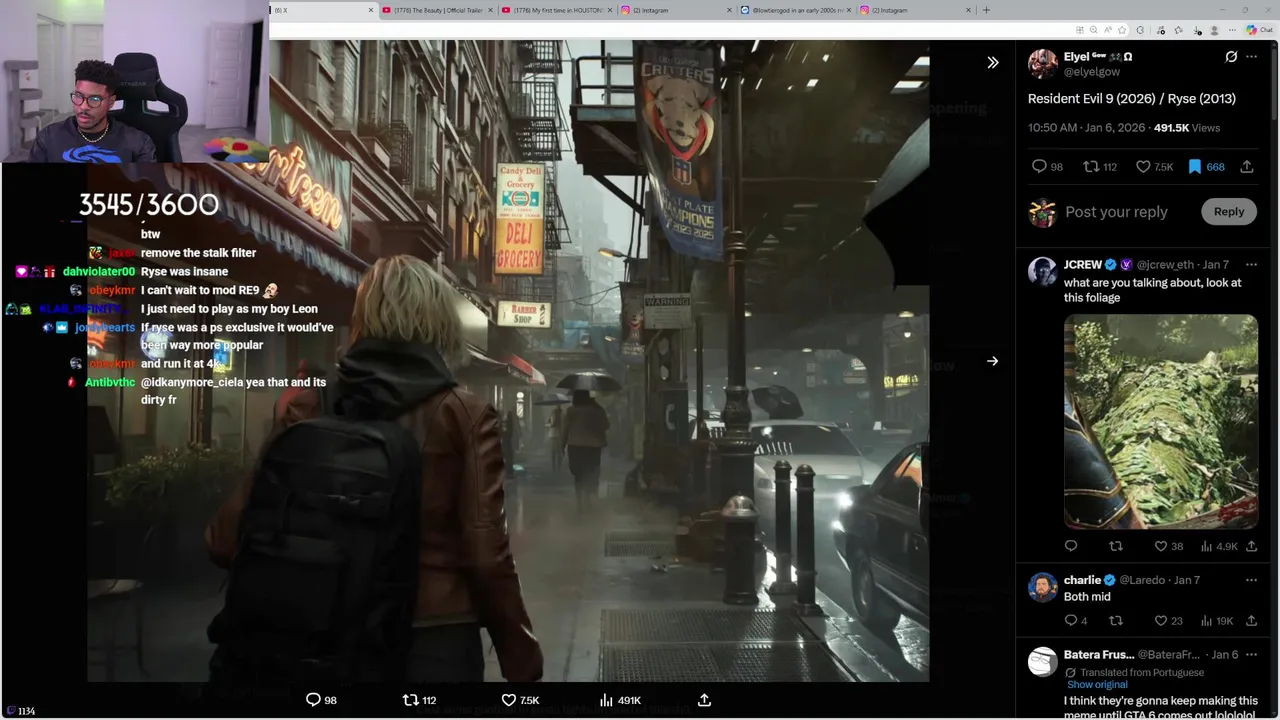Click chat user Antibvthc
This screenshot has width=1280, height=720.
(110, 382)
